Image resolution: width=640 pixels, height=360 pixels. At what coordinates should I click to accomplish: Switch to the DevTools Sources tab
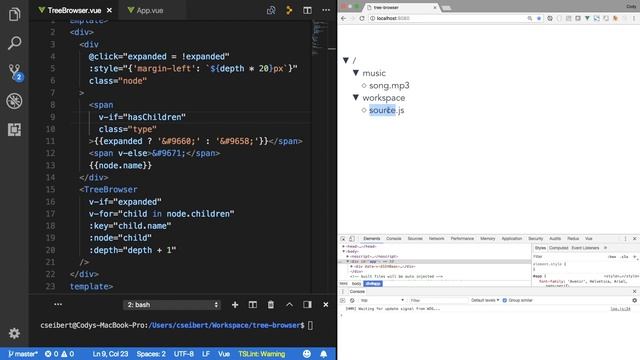(x=415, y=238)
